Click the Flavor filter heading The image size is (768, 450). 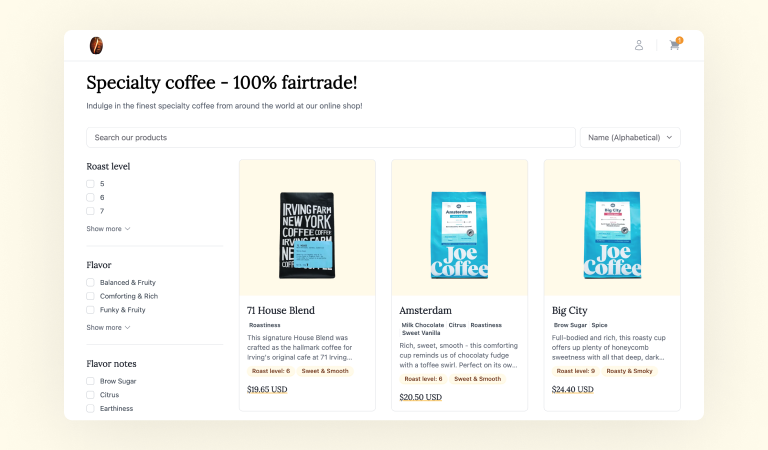coord(99,265)
